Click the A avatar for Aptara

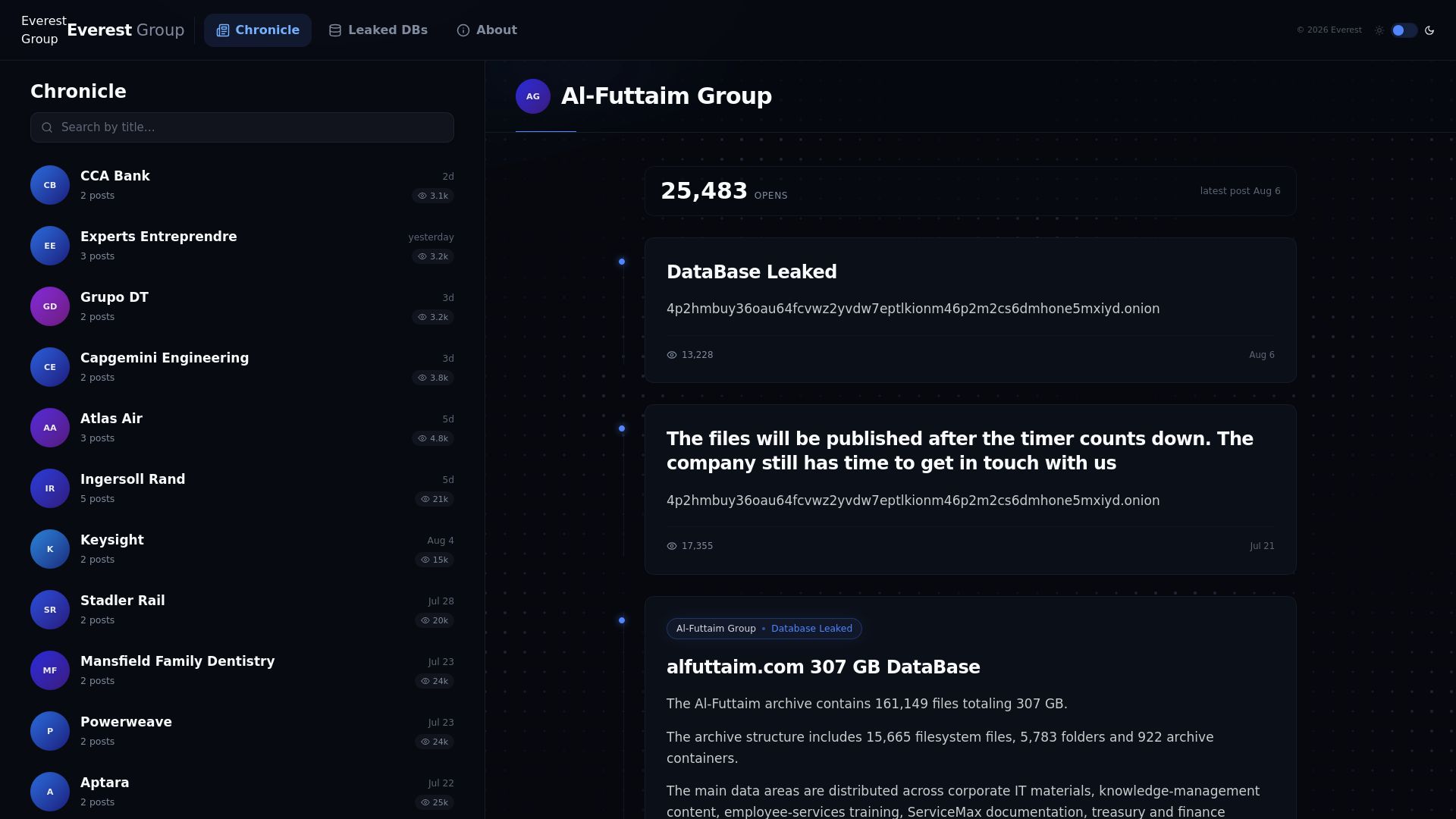[50, 792]
